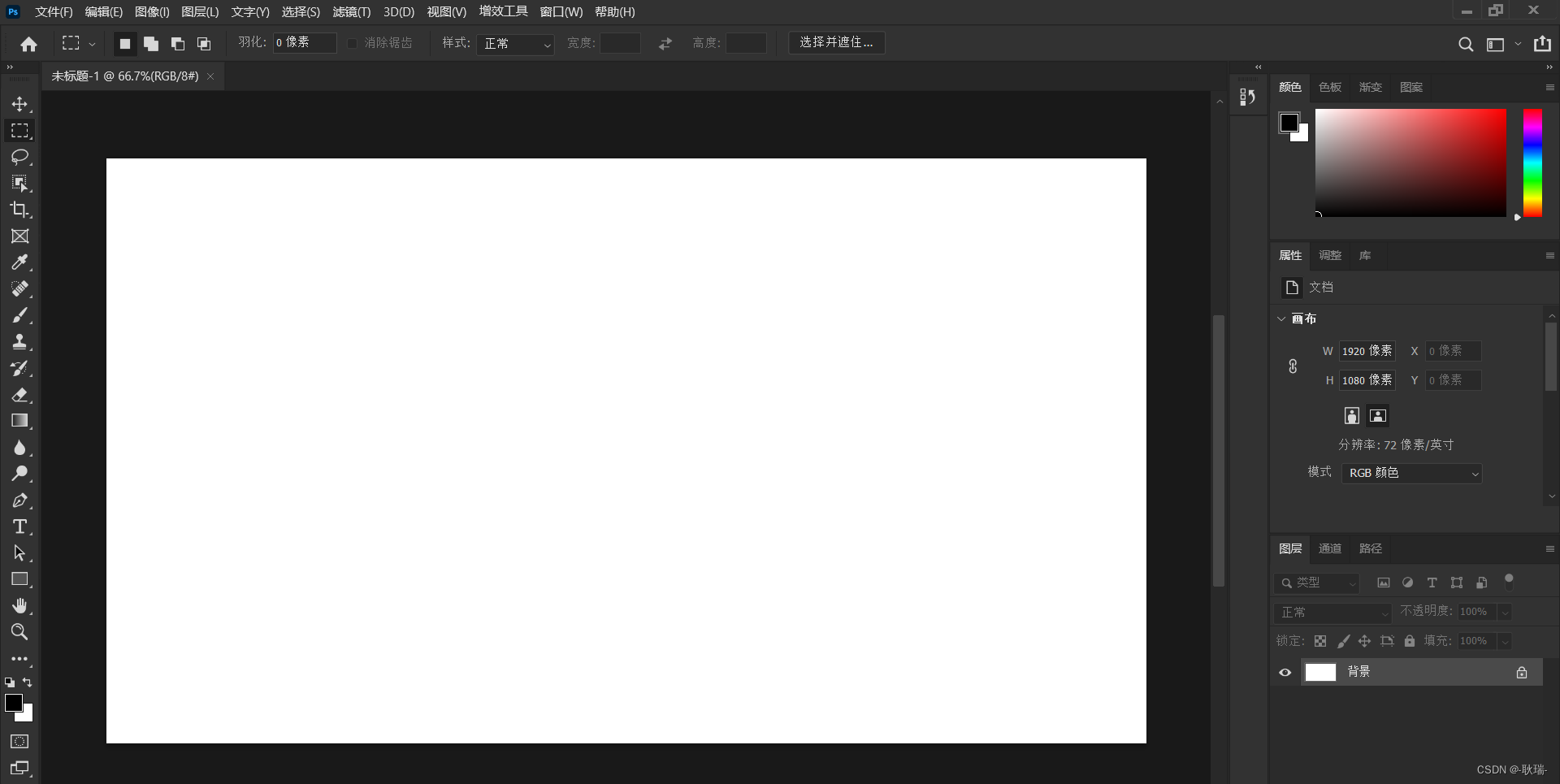
Task: Select the Rectangular Marquee tool in toolbar
Action: (19, 130)
